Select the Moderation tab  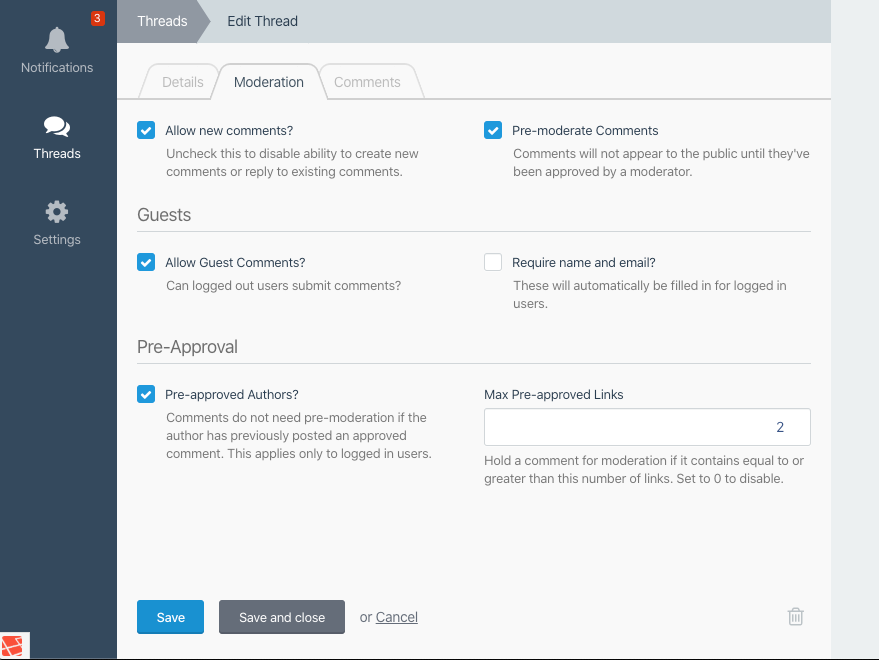click(269, 82)
